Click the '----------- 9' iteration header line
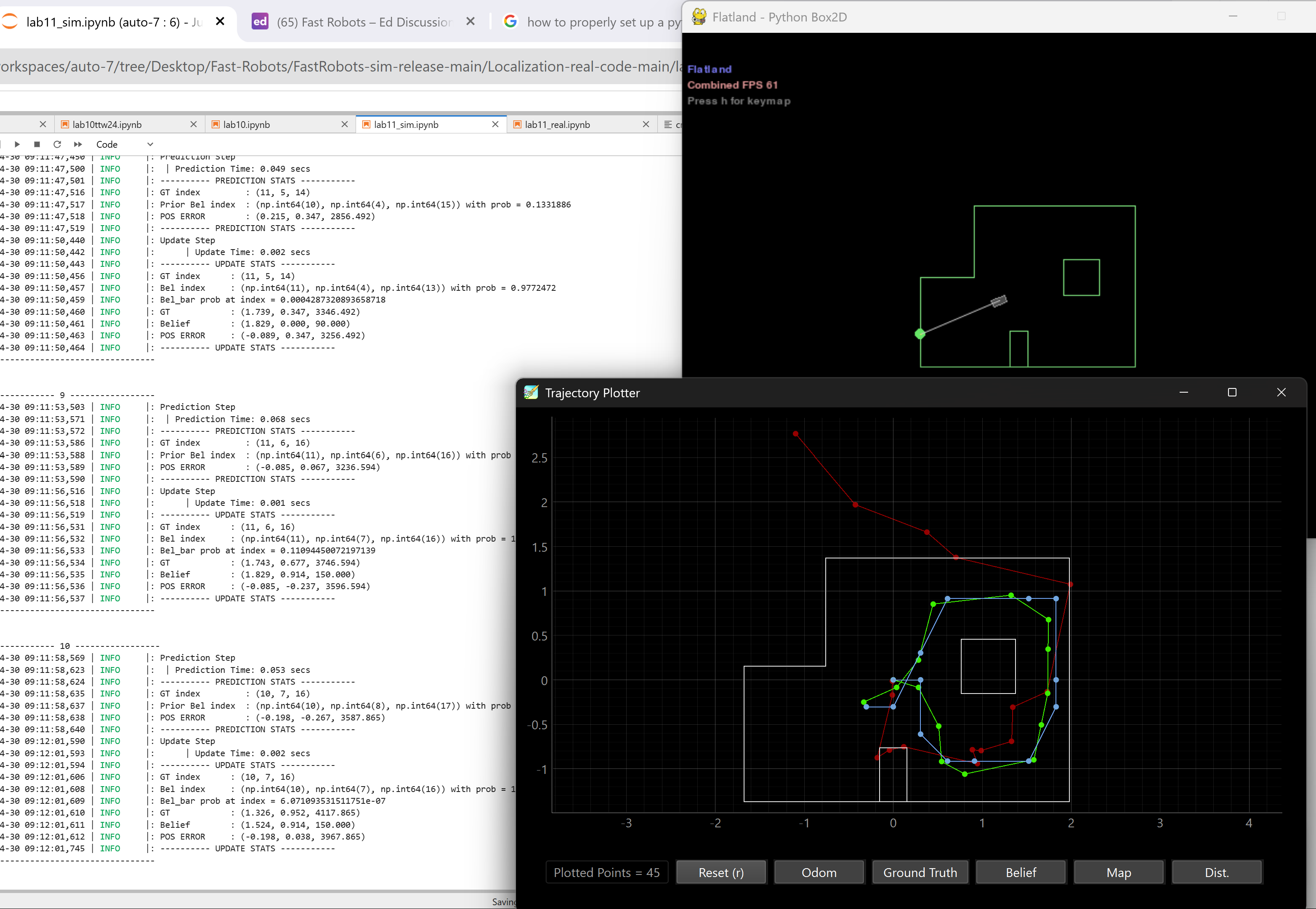The image size is (1316, 909). tap(77, 395)
